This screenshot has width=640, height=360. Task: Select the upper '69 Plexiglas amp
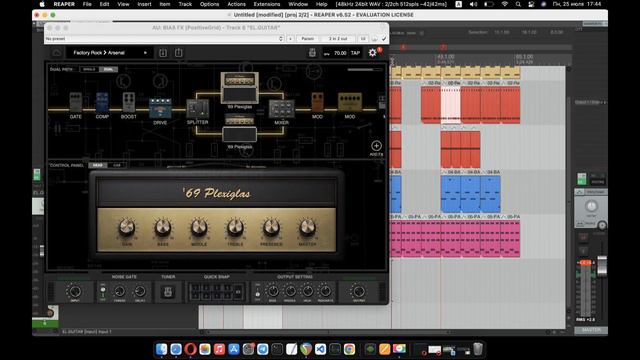click(x=240, y=88)
